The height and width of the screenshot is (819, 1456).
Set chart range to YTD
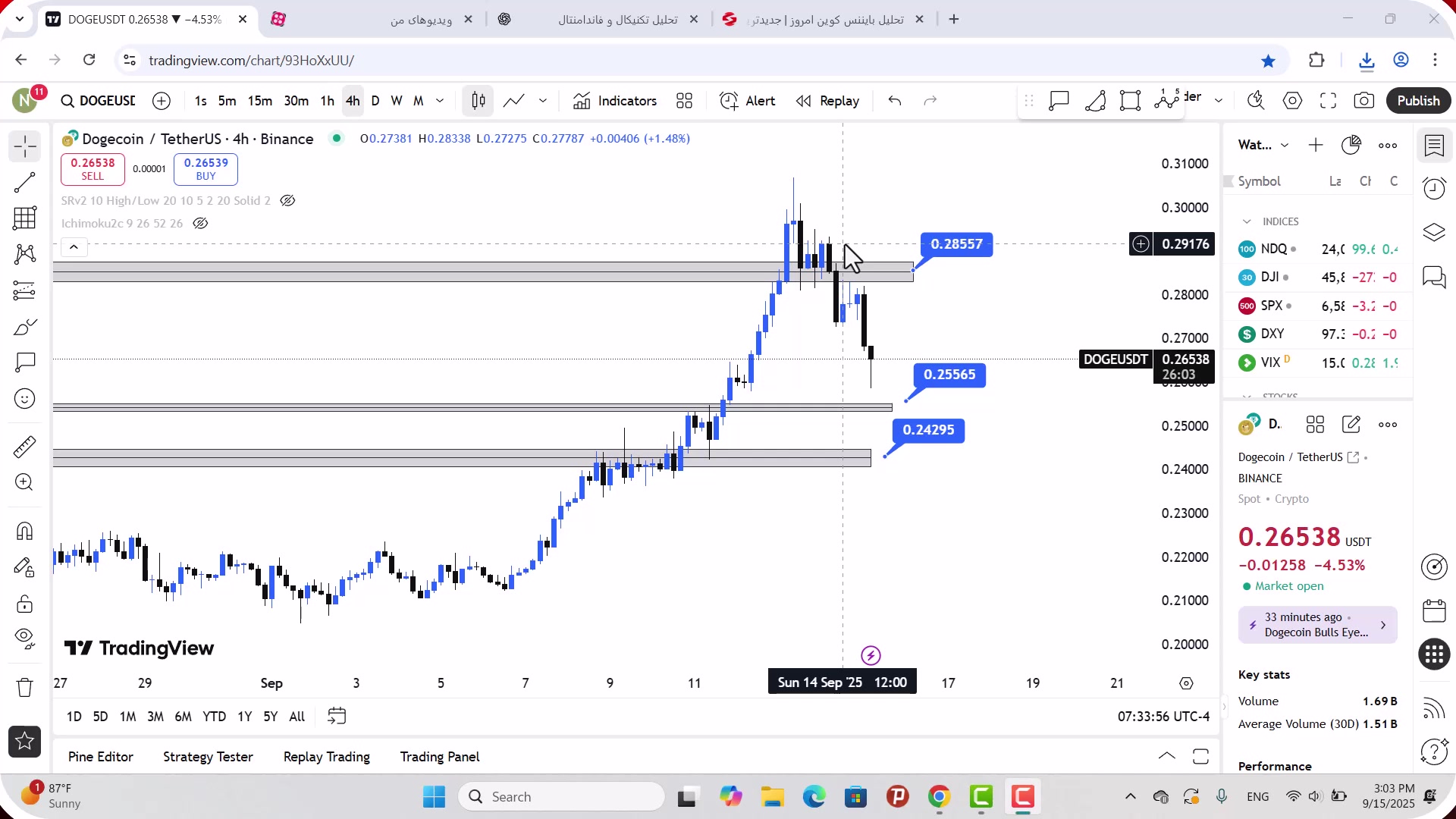pyautogui.click(x=214, y=717)
